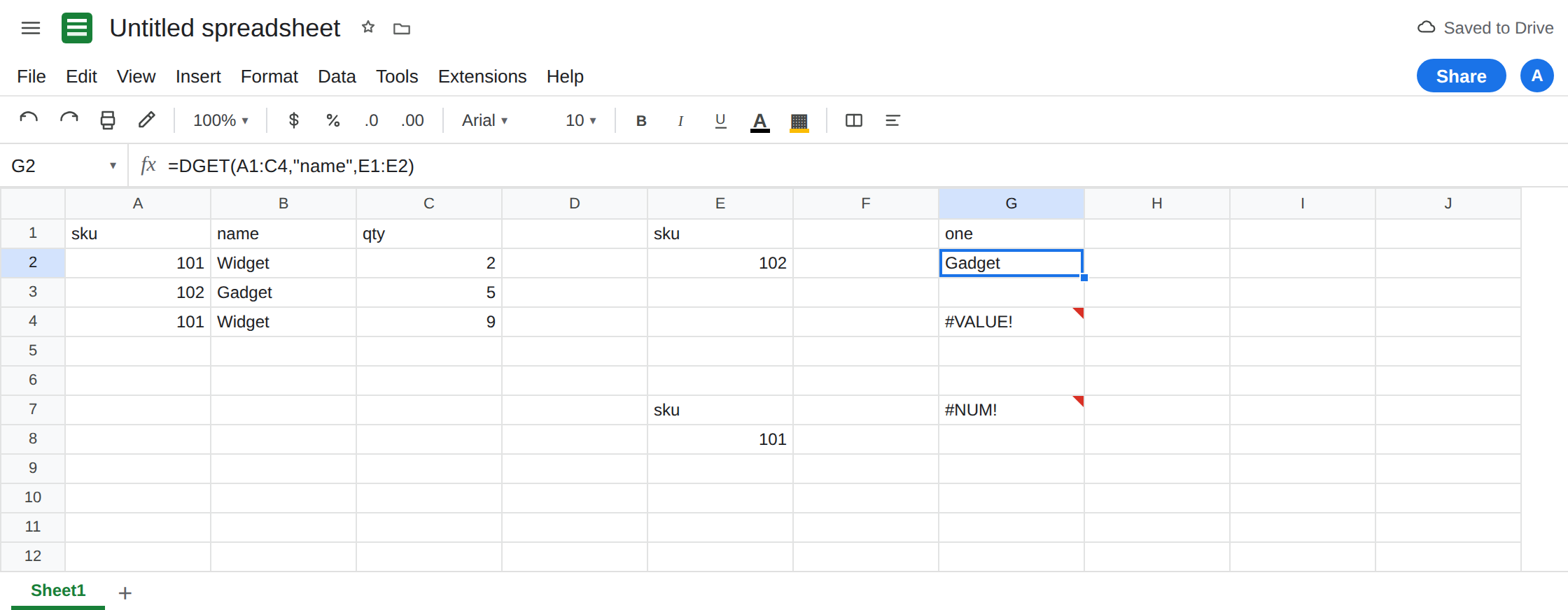1568x610 pixels.
Task: Open the Extensions menu
Action: pos(482,76)
